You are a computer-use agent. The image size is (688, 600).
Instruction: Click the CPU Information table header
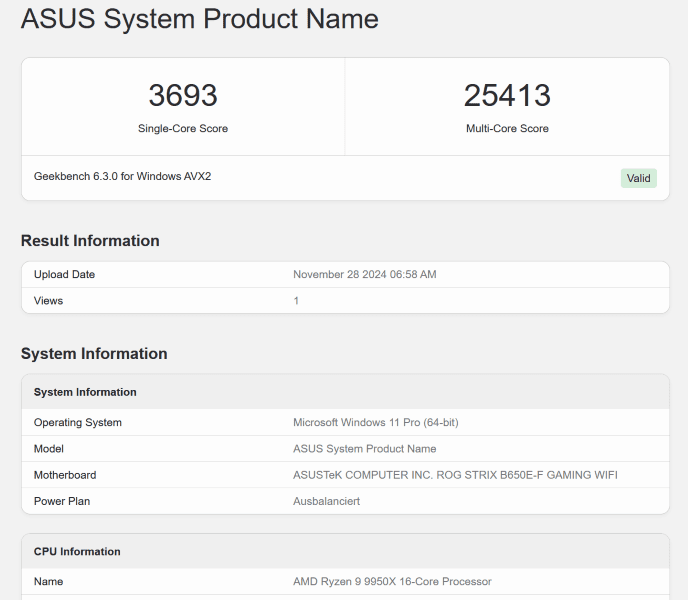pyautogui.click(x=77, y=552)
